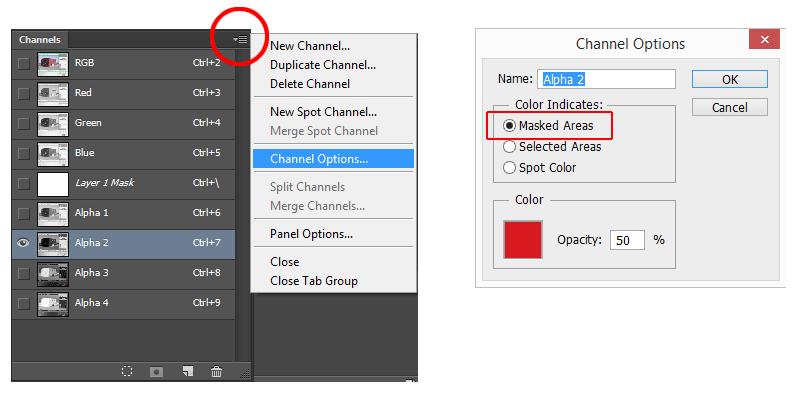Focus the Opacity percentage field
Screen dimensions: 794x396
(627, 240)
